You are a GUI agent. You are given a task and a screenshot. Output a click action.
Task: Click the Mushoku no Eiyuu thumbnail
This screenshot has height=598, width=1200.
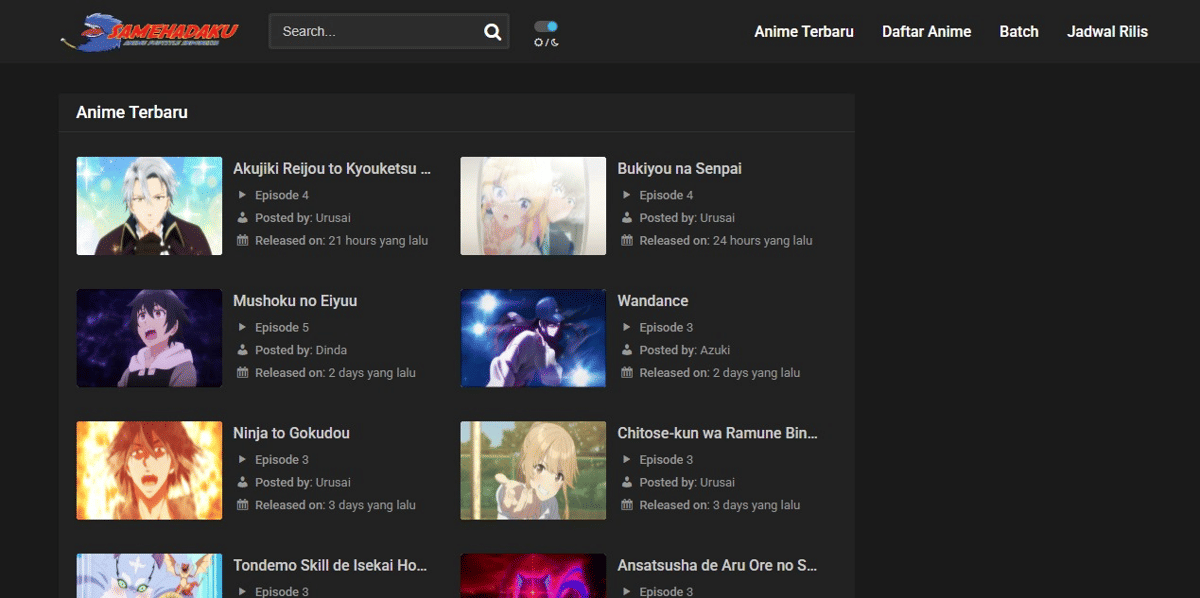149,338
